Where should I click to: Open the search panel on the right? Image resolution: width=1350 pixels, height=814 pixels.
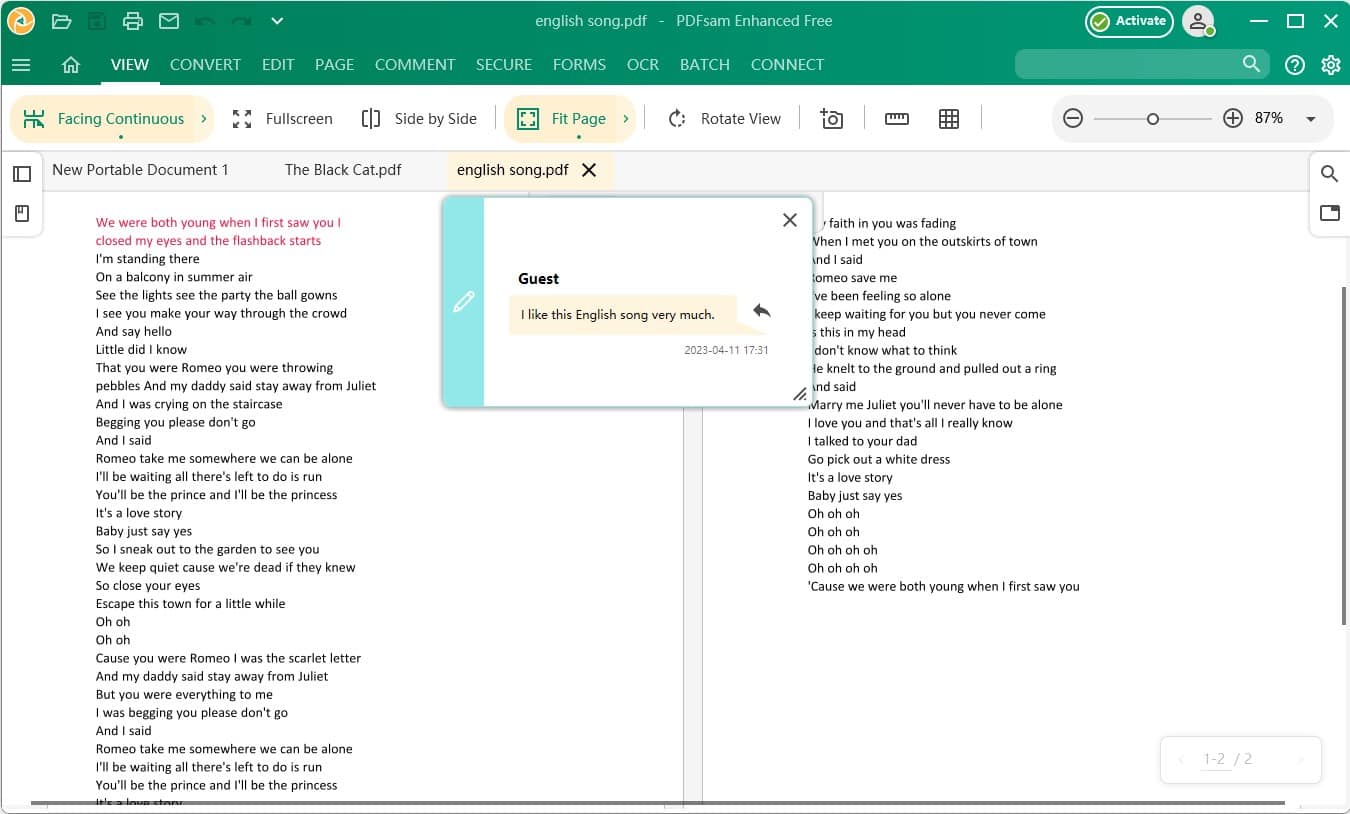point(1329,173)
